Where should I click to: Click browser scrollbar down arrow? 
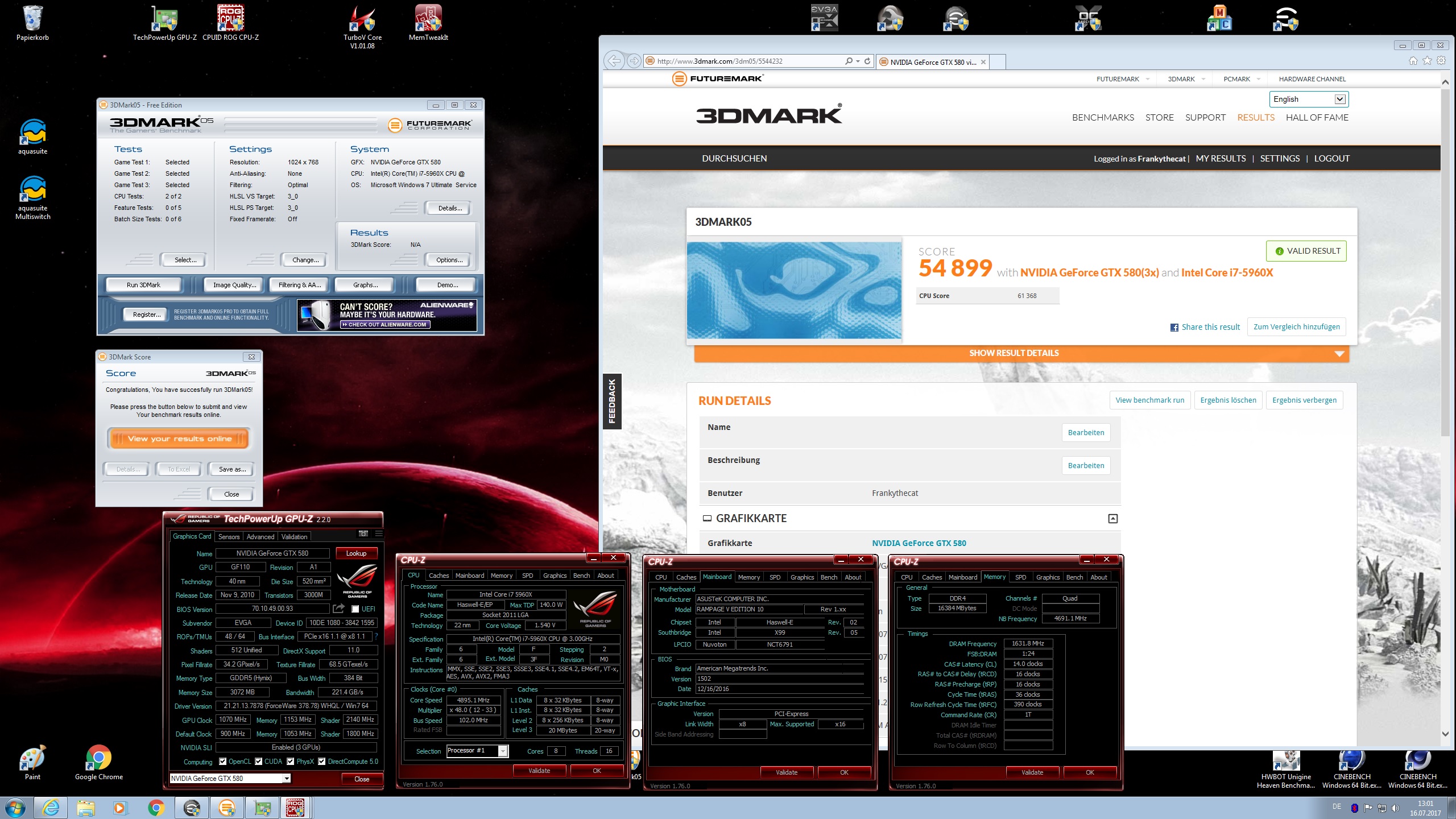1445,734
